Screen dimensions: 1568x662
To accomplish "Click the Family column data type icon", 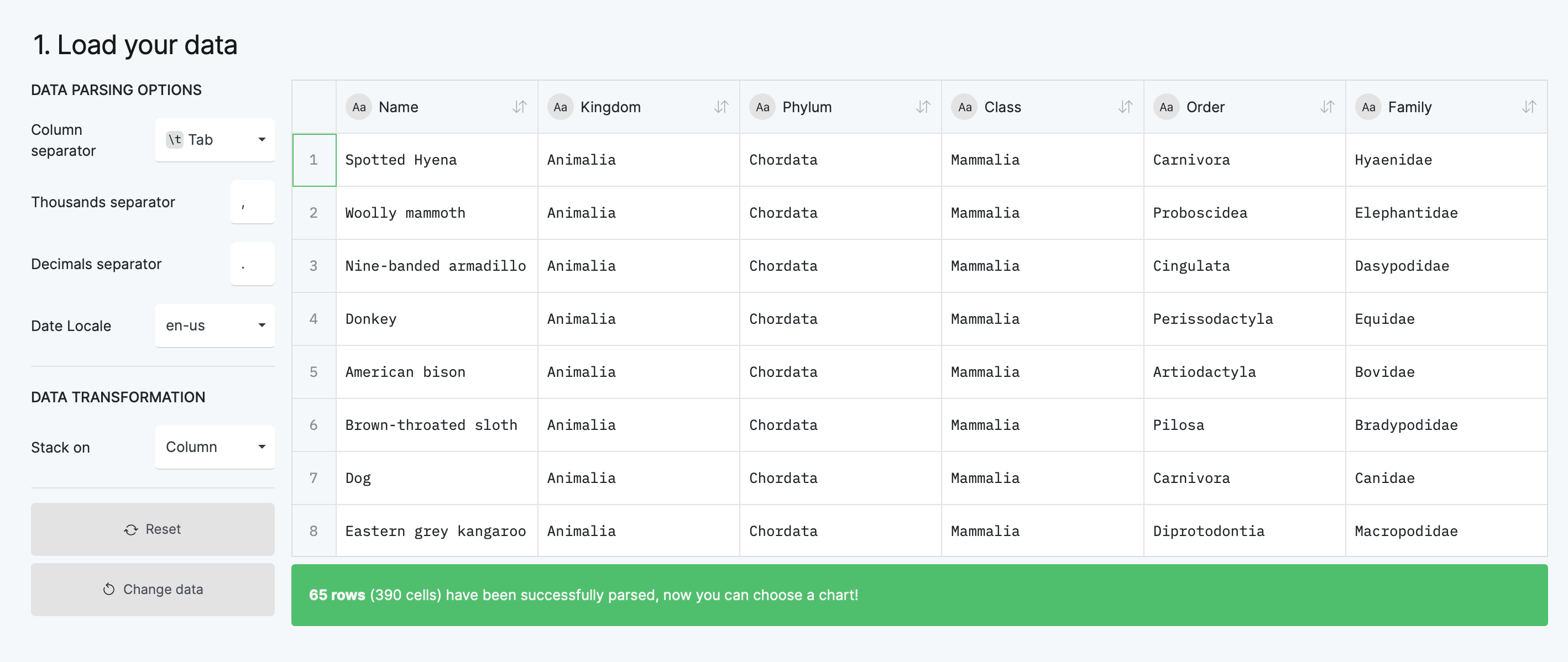I will click(x=1368, y=107).
